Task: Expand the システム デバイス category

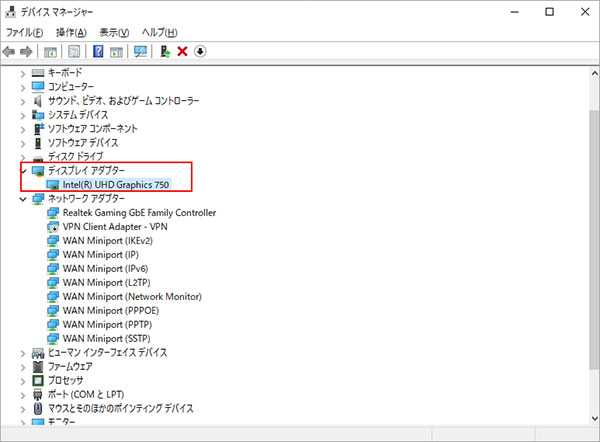Action: (x=24, y=115)
